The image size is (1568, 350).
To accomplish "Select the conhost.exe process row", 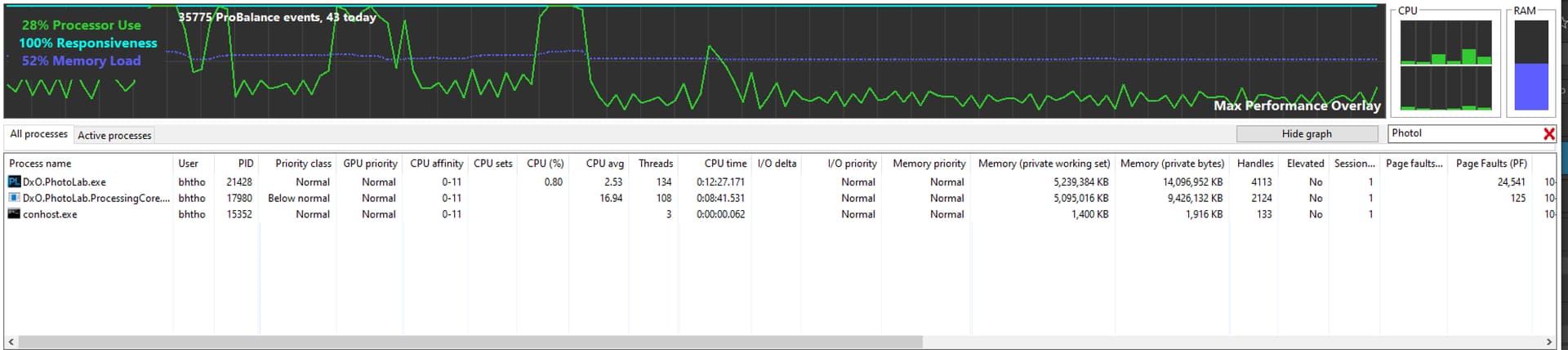I will (51, 214).
